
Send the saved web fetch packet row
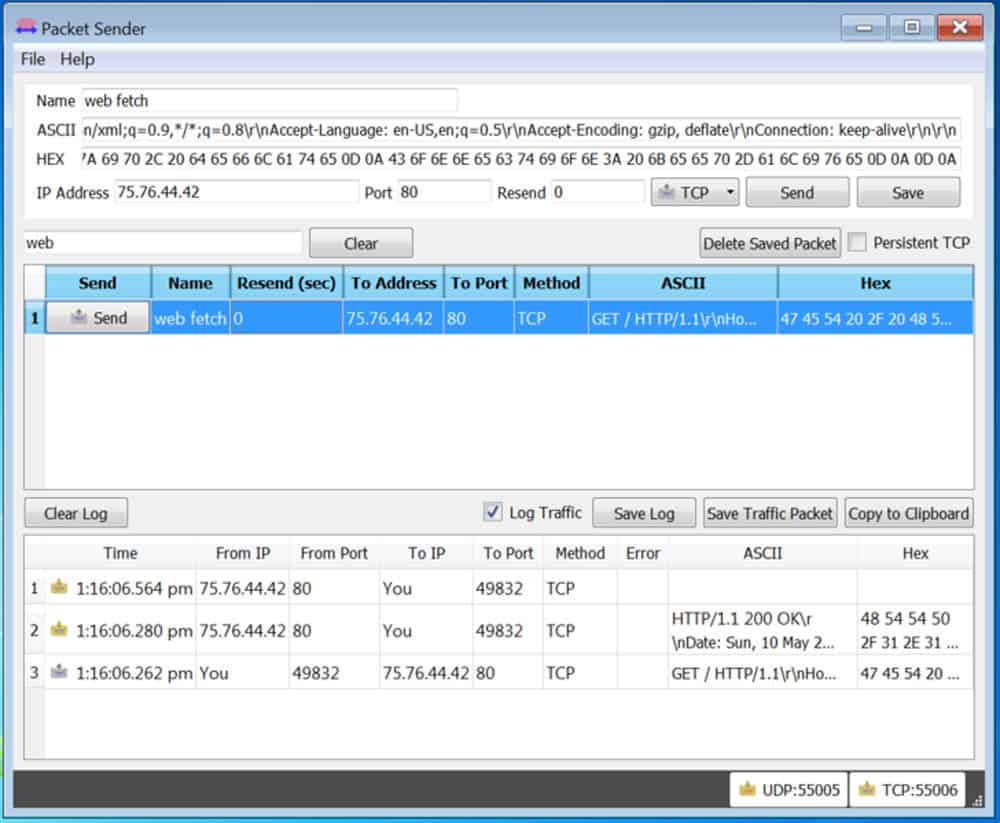(98, 318)
